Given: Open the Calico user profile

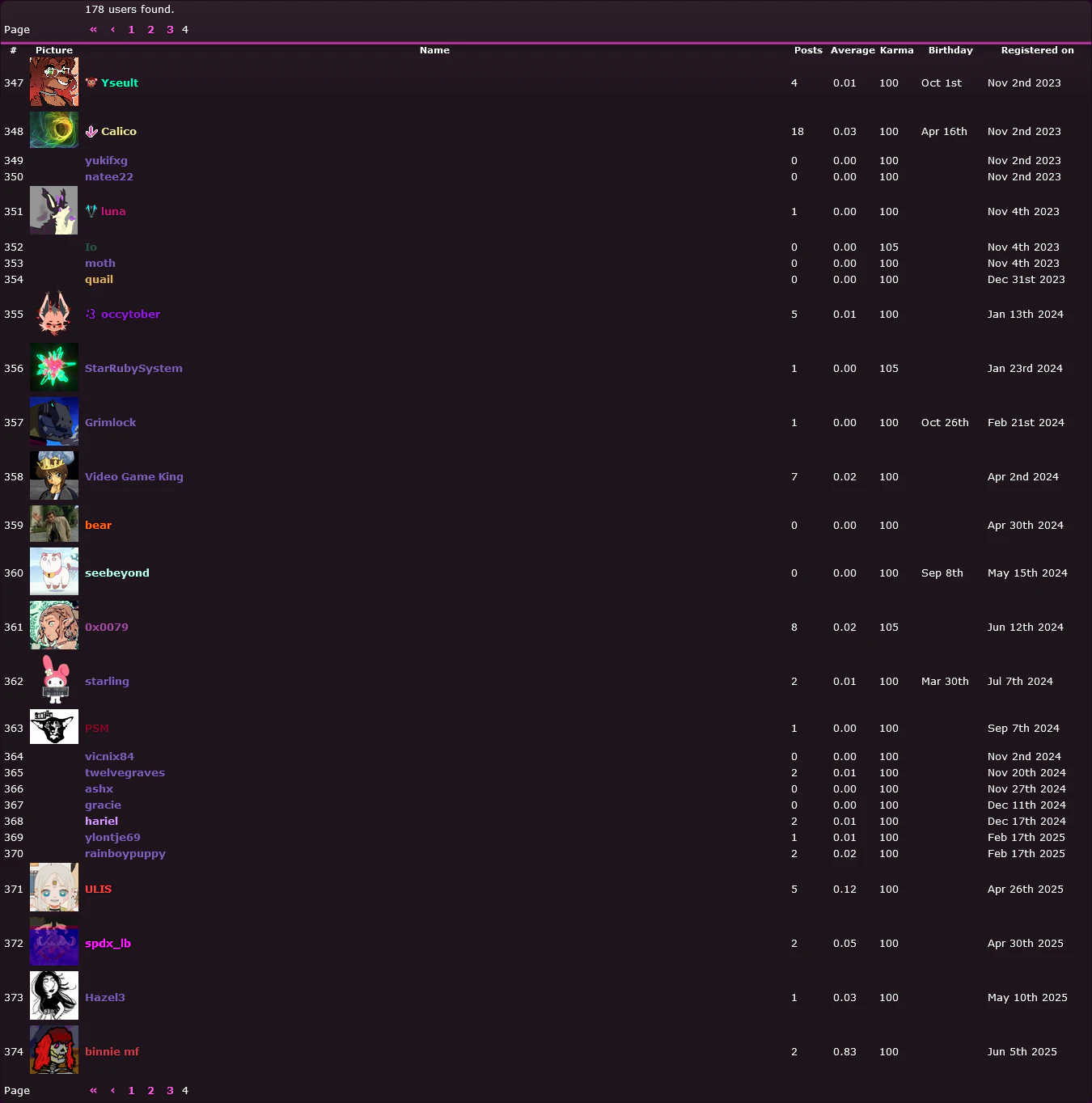Looking at the screenshot, I should pos(119,132).
